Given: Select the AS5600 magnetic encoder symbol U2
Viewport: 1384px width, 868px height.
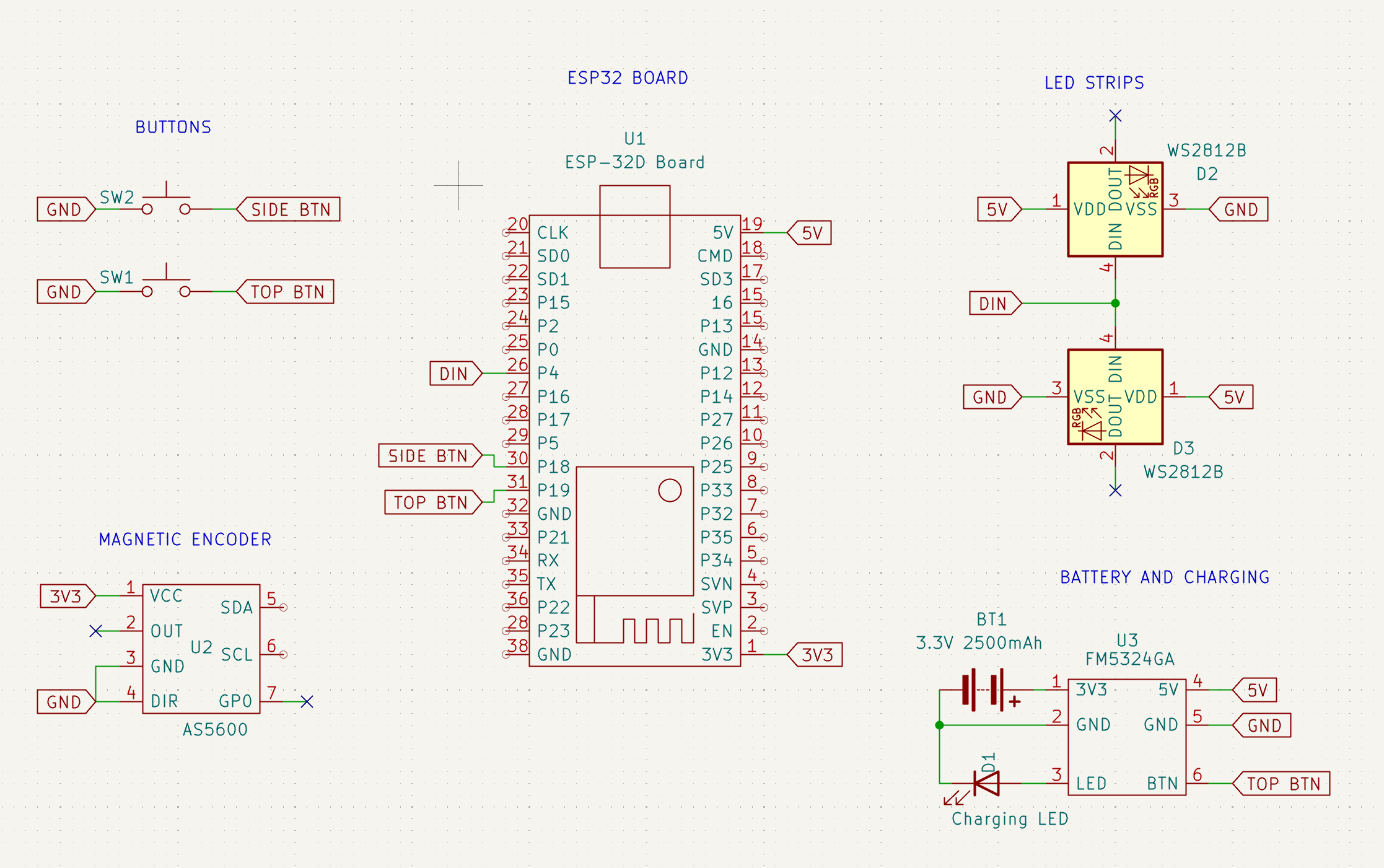Looking at the screenshot, I should pos(200,649).
